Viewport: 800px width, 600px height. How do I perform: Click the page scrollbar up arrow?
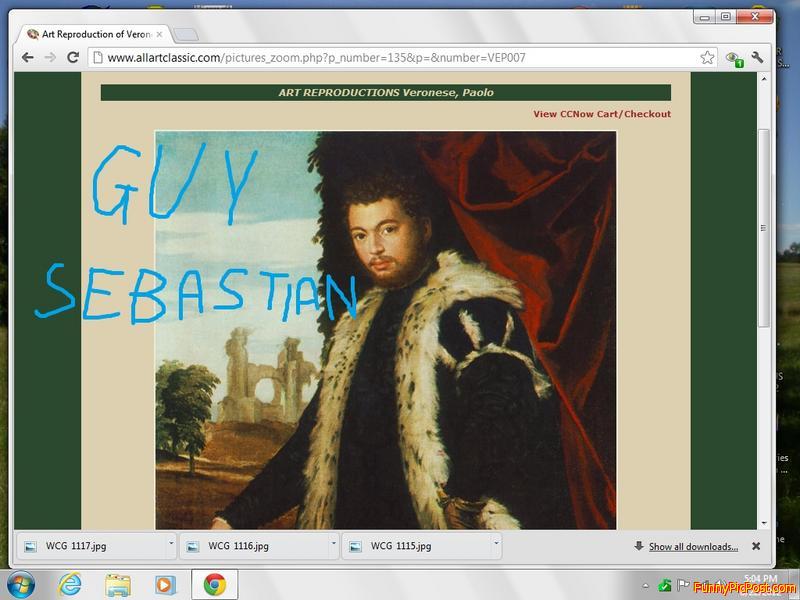tap(764, 80)
